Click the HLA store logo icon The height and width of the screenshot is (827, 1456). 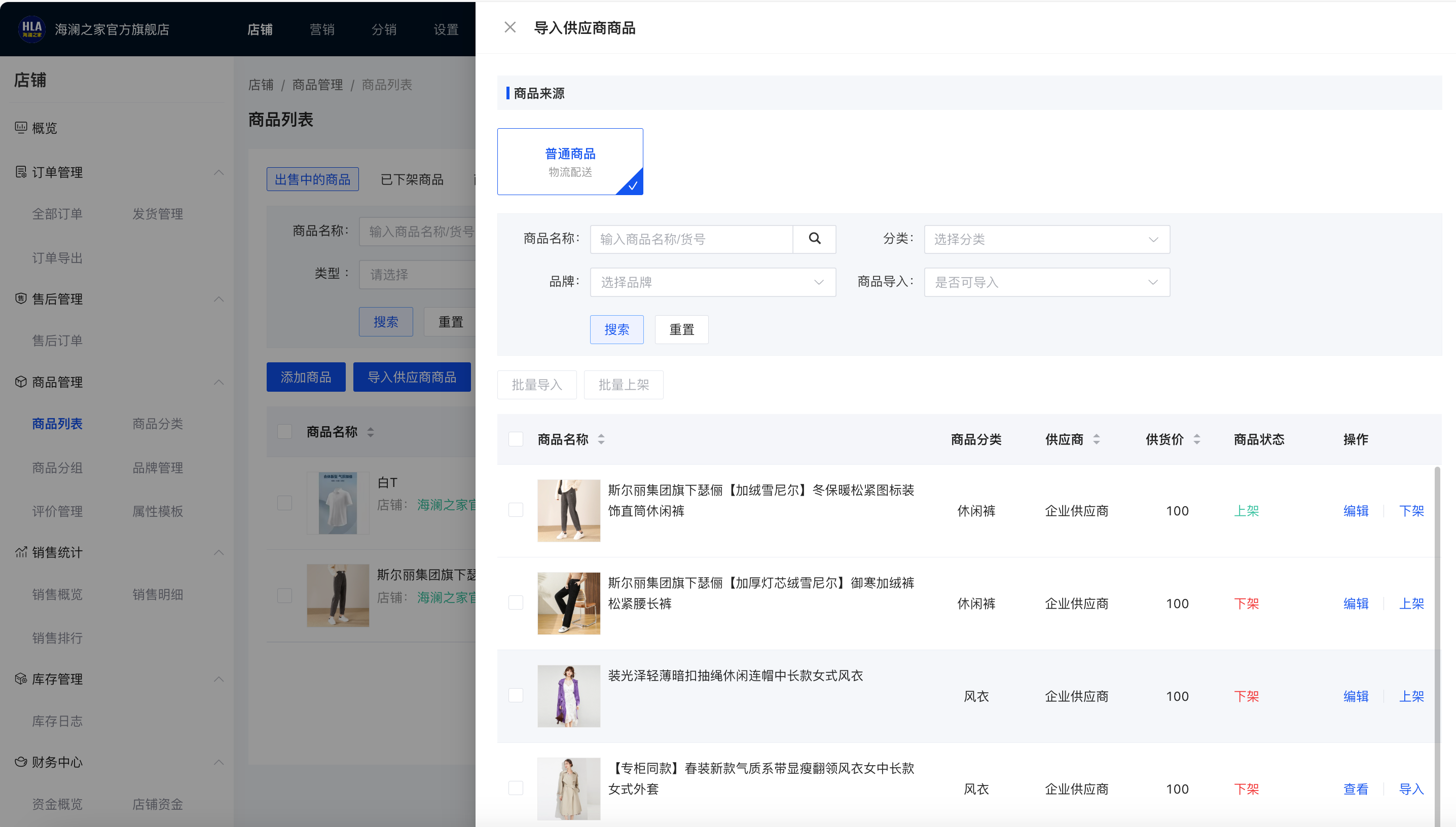point(31,28)
